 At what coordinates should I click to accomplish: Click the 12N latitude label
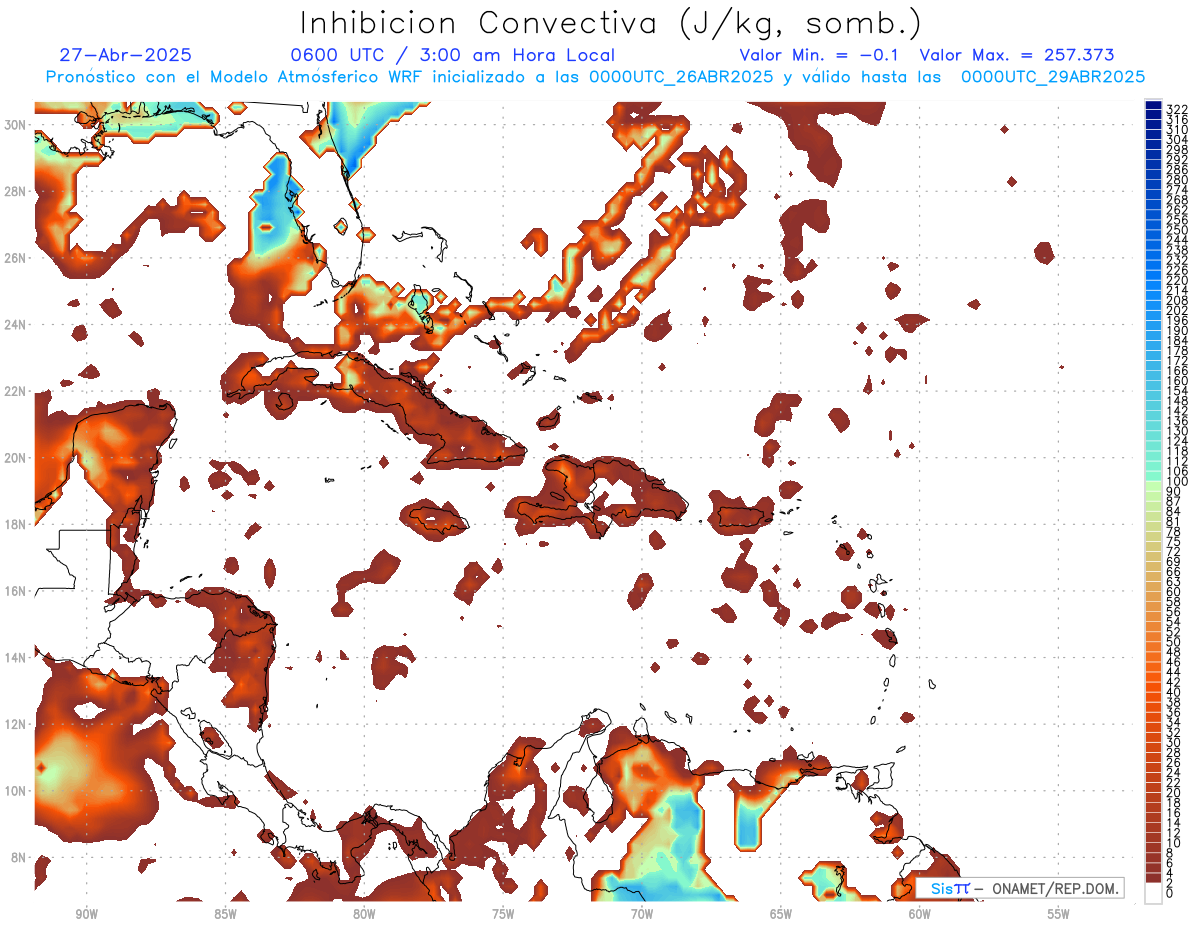pos(17,724)
